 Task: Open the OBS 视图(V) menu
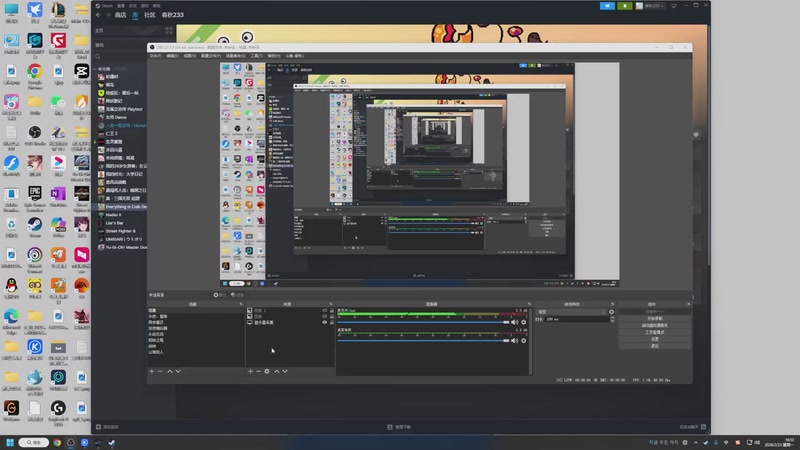coord(190,56)
